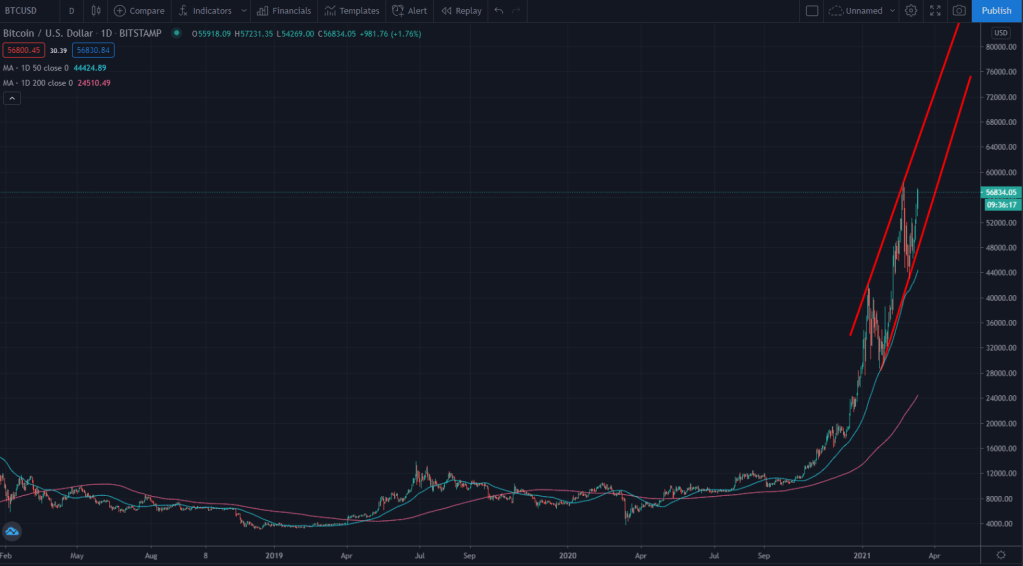Toggle fullscreen mode for the chart
The height and width of the screenshot is (566, 1023).
[935, 11]
